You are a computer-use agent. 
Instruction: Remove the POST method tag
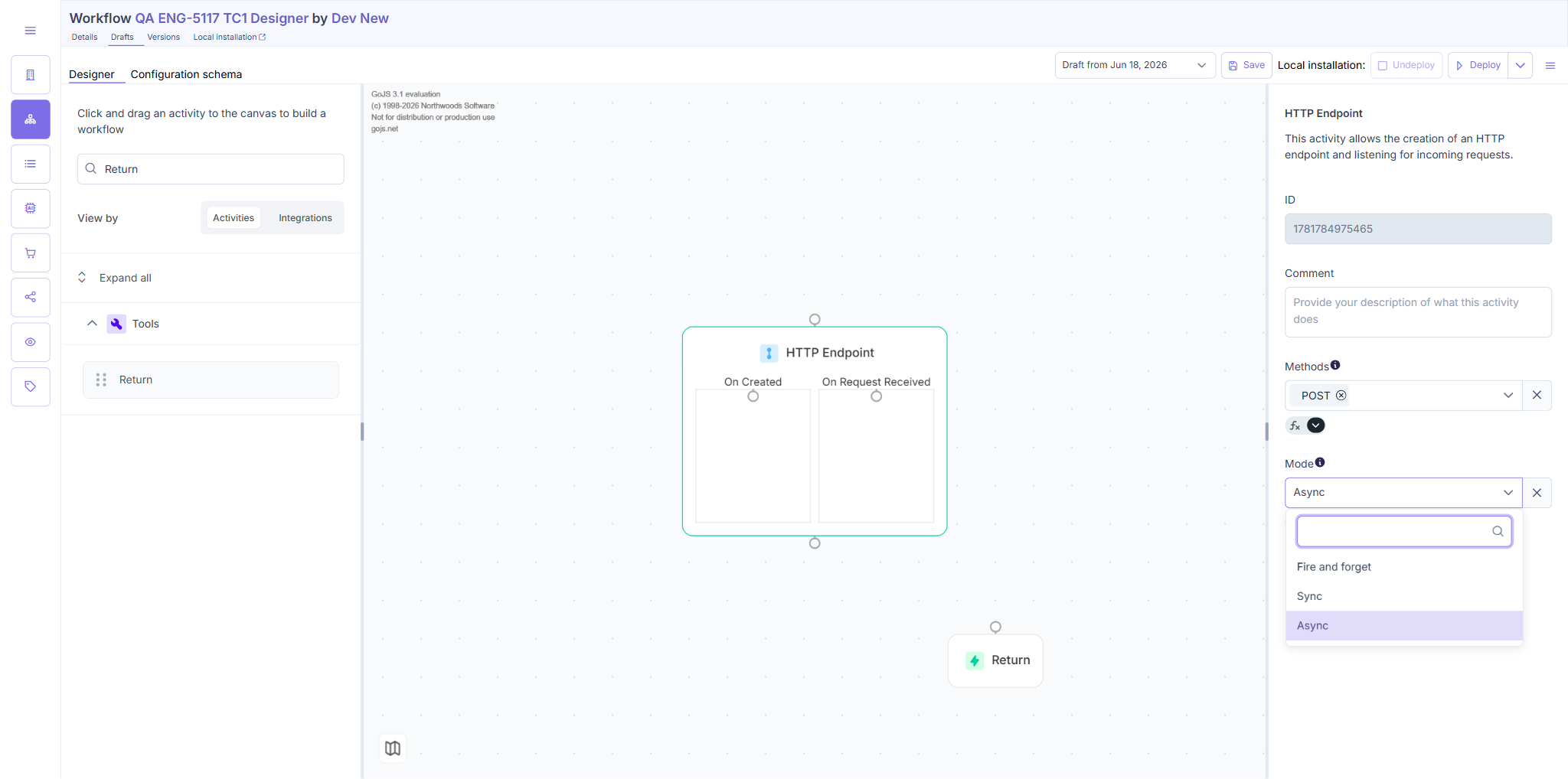click(x=1341, y=396)
